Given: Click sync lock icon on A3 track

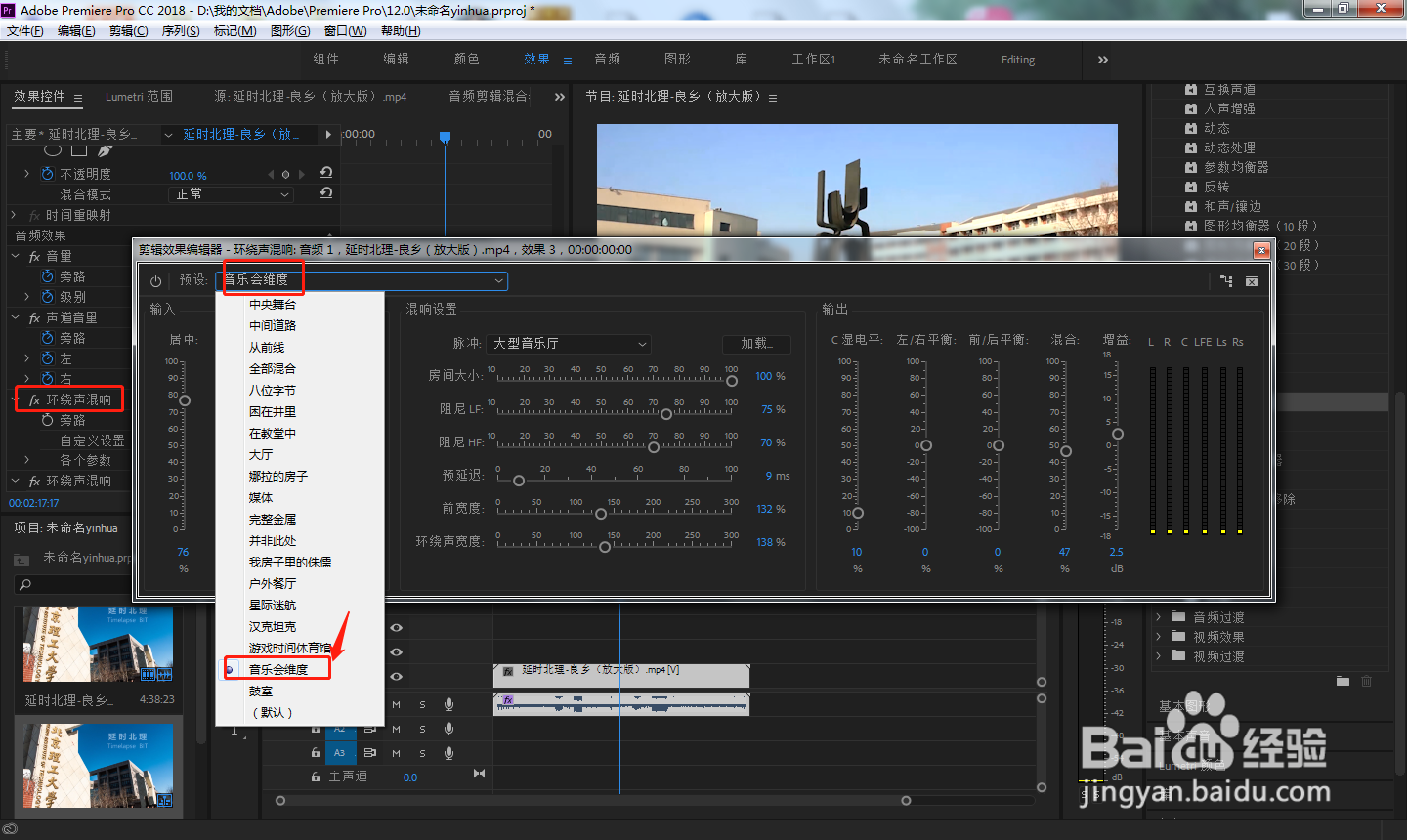Looking at the screenshot, I should click(370, 753).
